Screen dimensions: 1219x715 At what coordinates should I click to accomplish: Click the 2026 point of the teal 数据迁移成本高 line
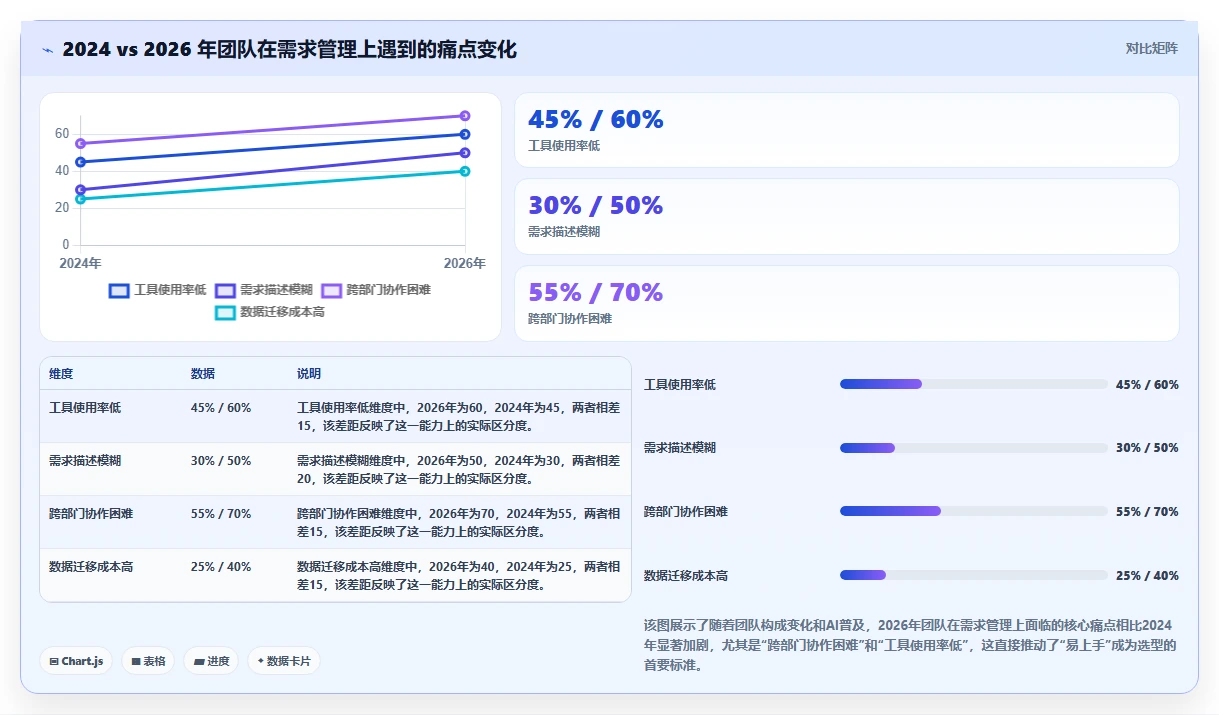coord(465,171)
